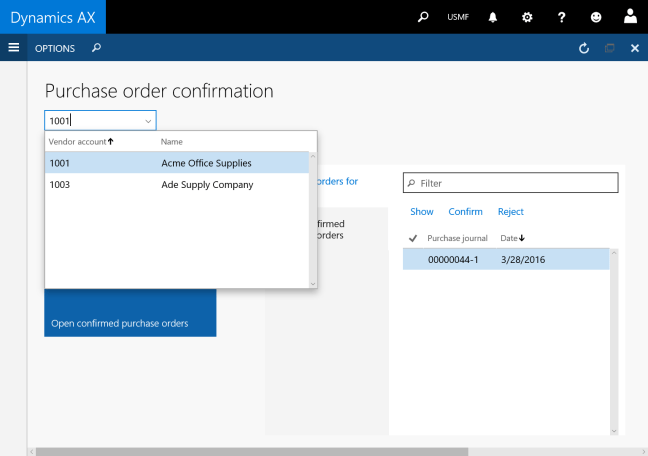Click search icon next to OPTIONS
This screenshot has width=648, height=456.
96,47
